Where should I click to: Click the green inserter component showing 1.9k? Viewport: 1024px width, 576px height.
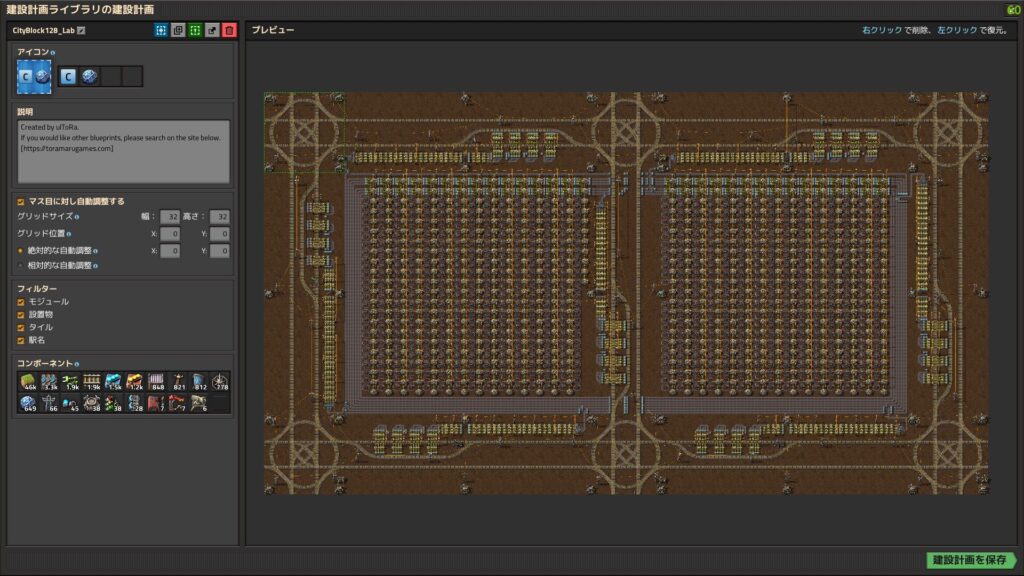(71, 382)
